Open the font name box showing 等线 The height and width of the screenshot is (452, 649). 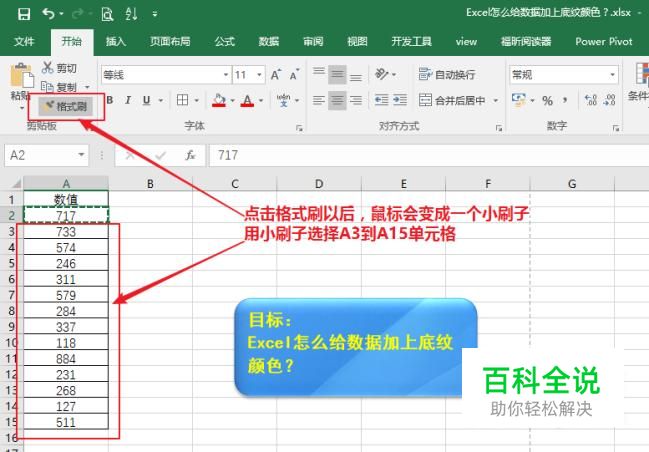166,75
